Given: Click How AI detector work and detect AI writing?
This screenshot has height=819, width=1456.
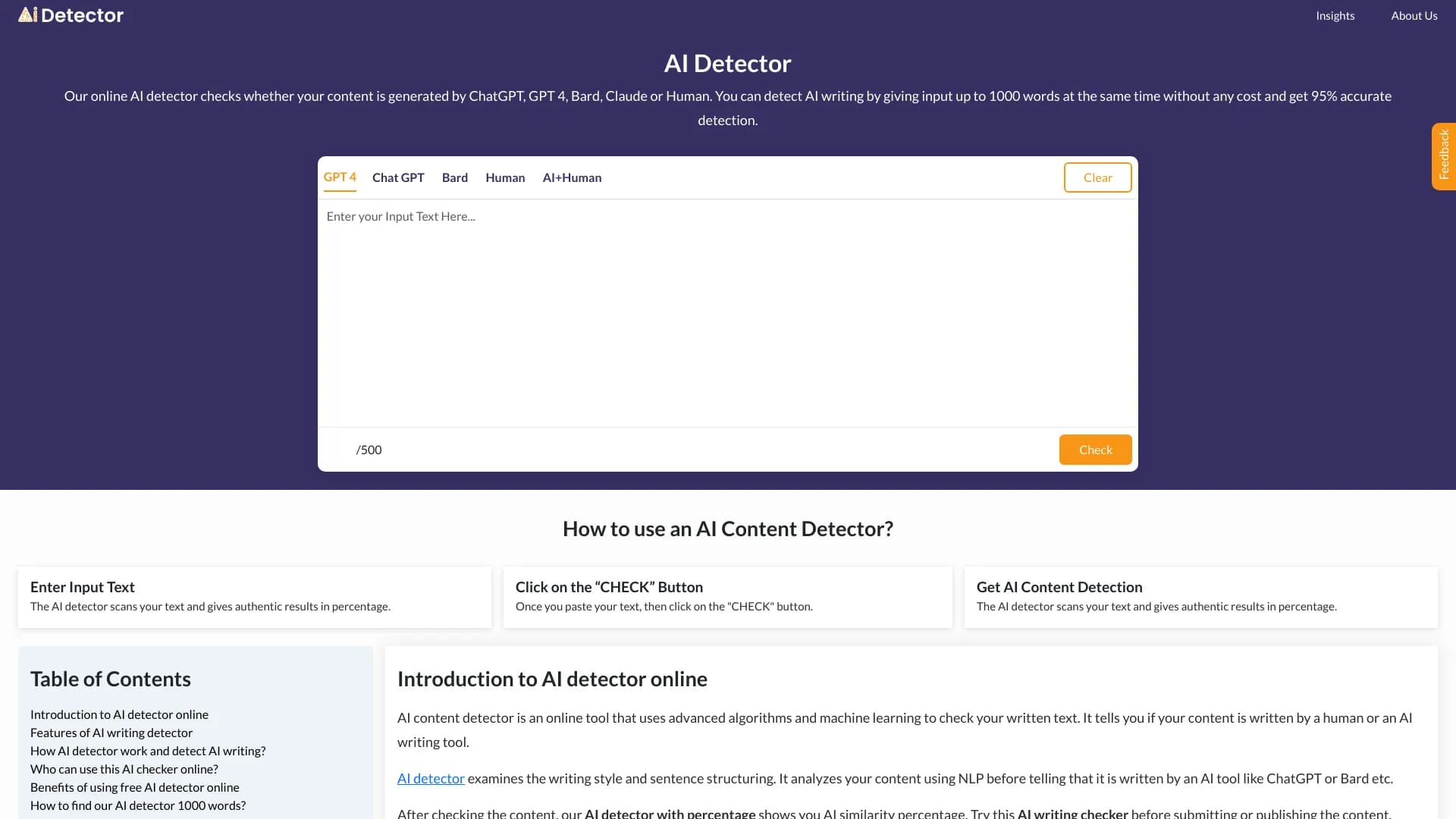Looking at the screenshot, I should pos(148,751).
